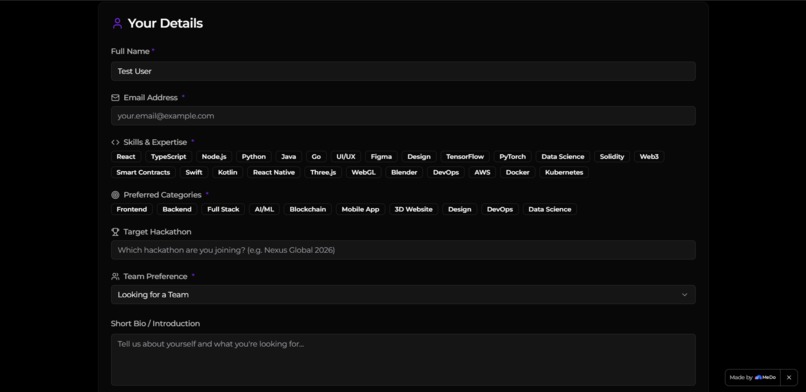Toggle the Python skill tag
The width and height of the screenshot is (806, 392).
[x=254, y=157]
